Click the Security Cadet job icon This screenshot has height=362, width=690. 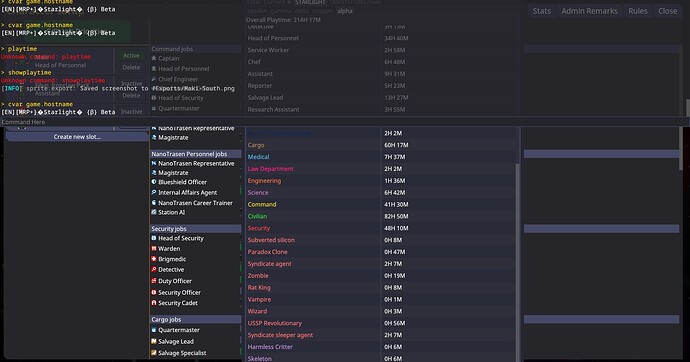pyautogui.click(x=154, y=303)
